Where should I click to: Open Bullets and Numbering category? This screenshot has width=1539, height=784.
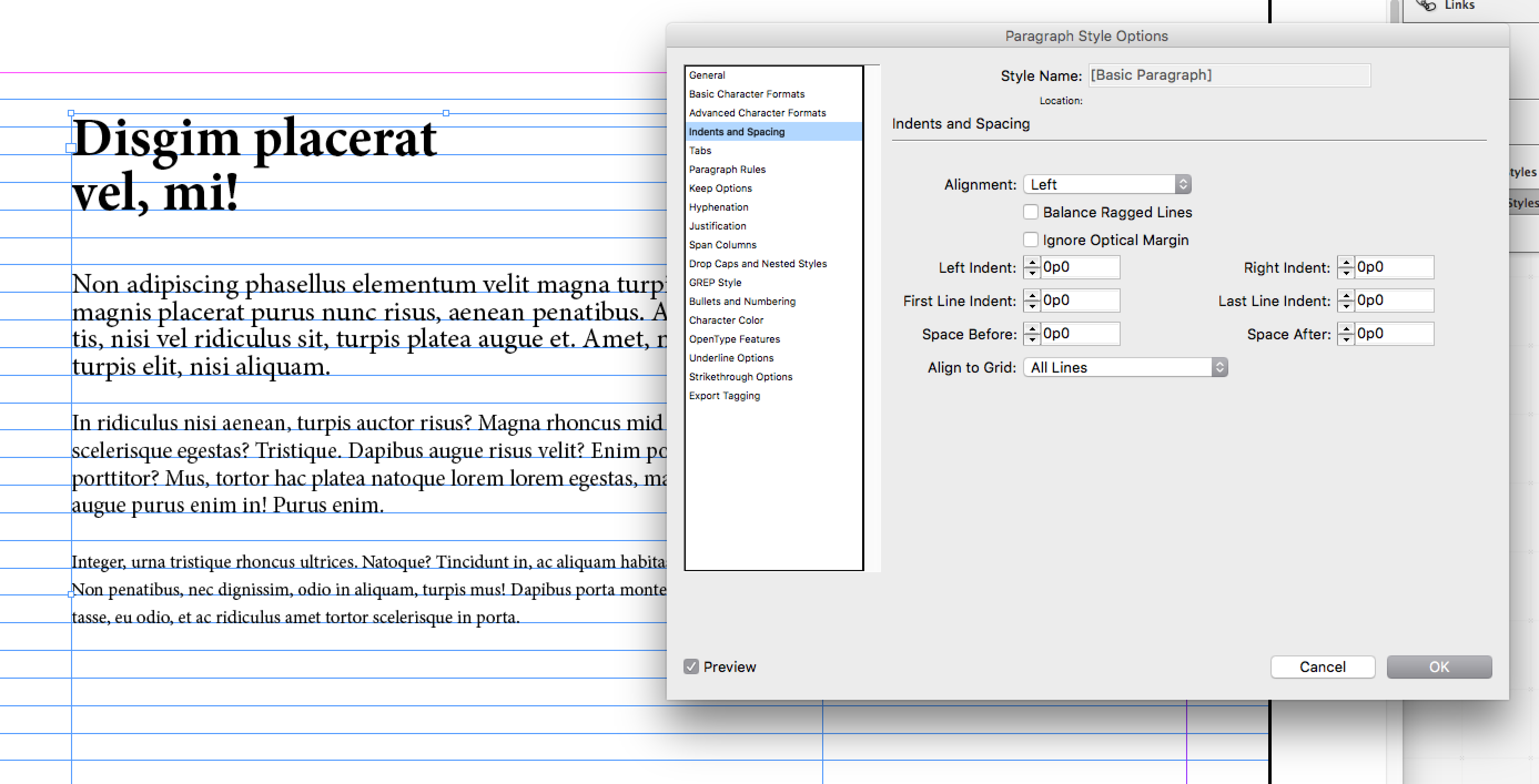[x=773, y=302]
